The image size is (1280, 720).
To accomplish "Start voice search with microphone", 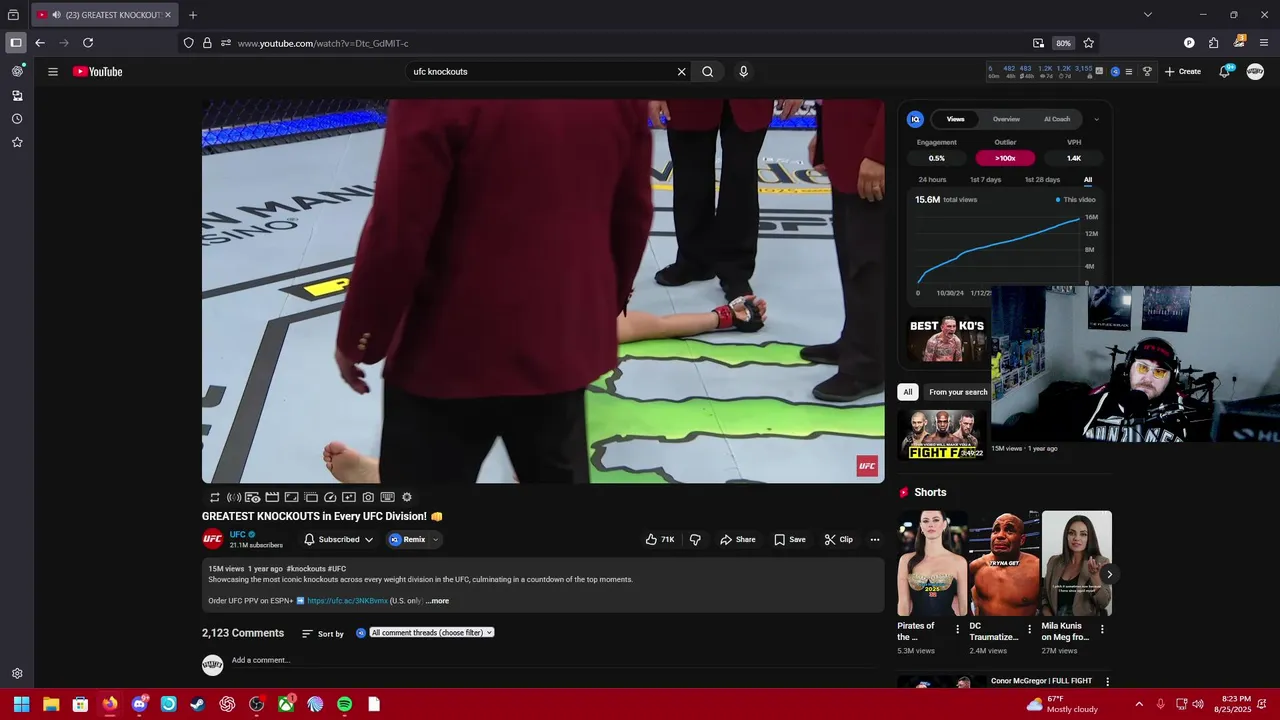I will [x=743, y=72].
